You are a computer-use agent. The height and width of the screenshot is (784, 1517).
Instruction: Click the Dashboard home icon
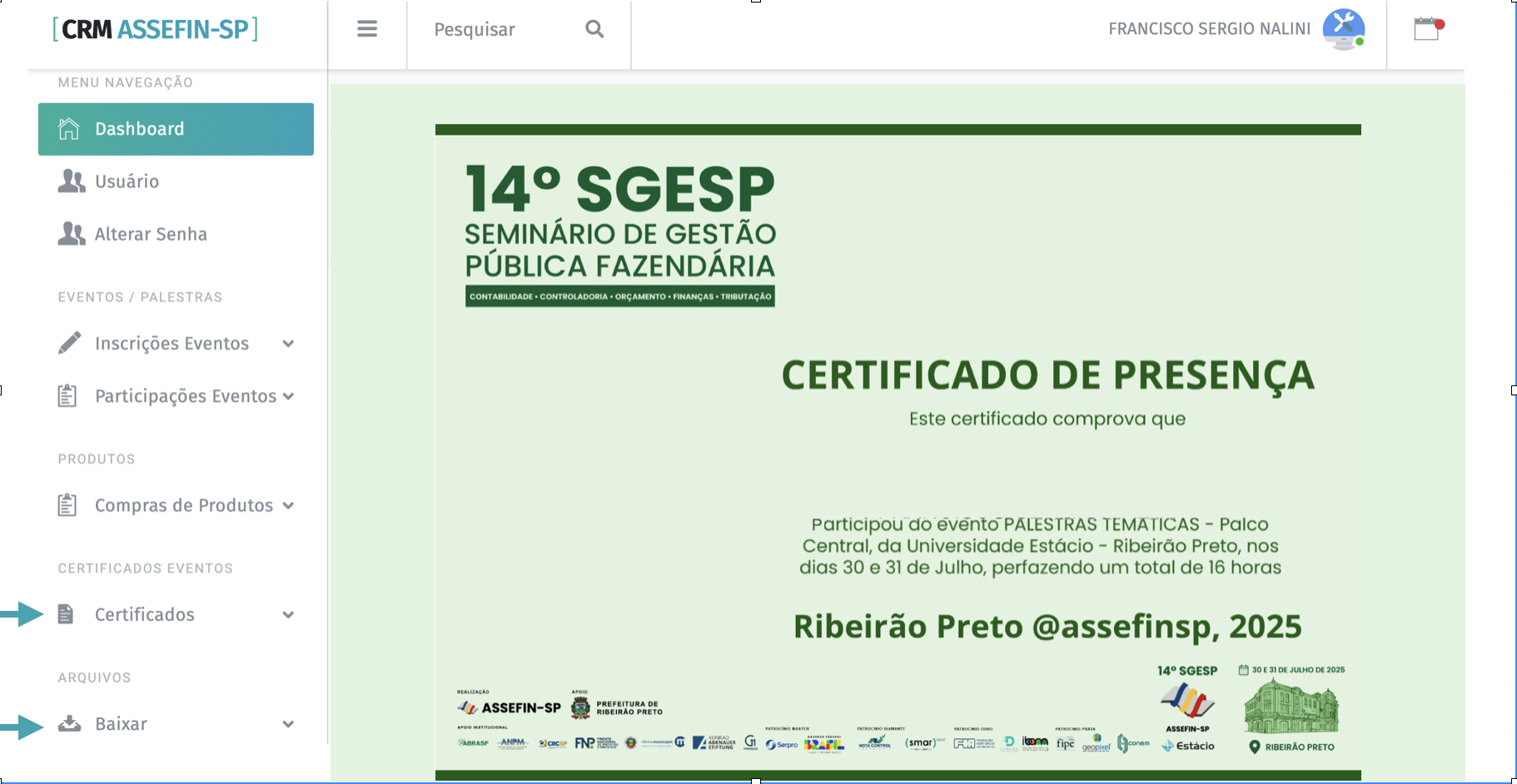(69, 129)
